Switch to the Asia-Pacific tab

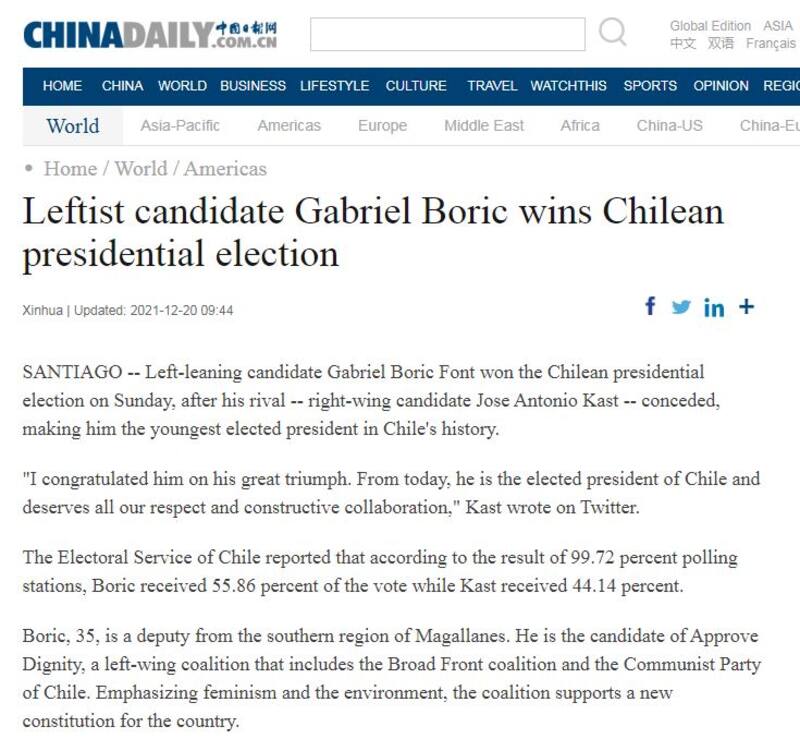click(x=180, y=126)
